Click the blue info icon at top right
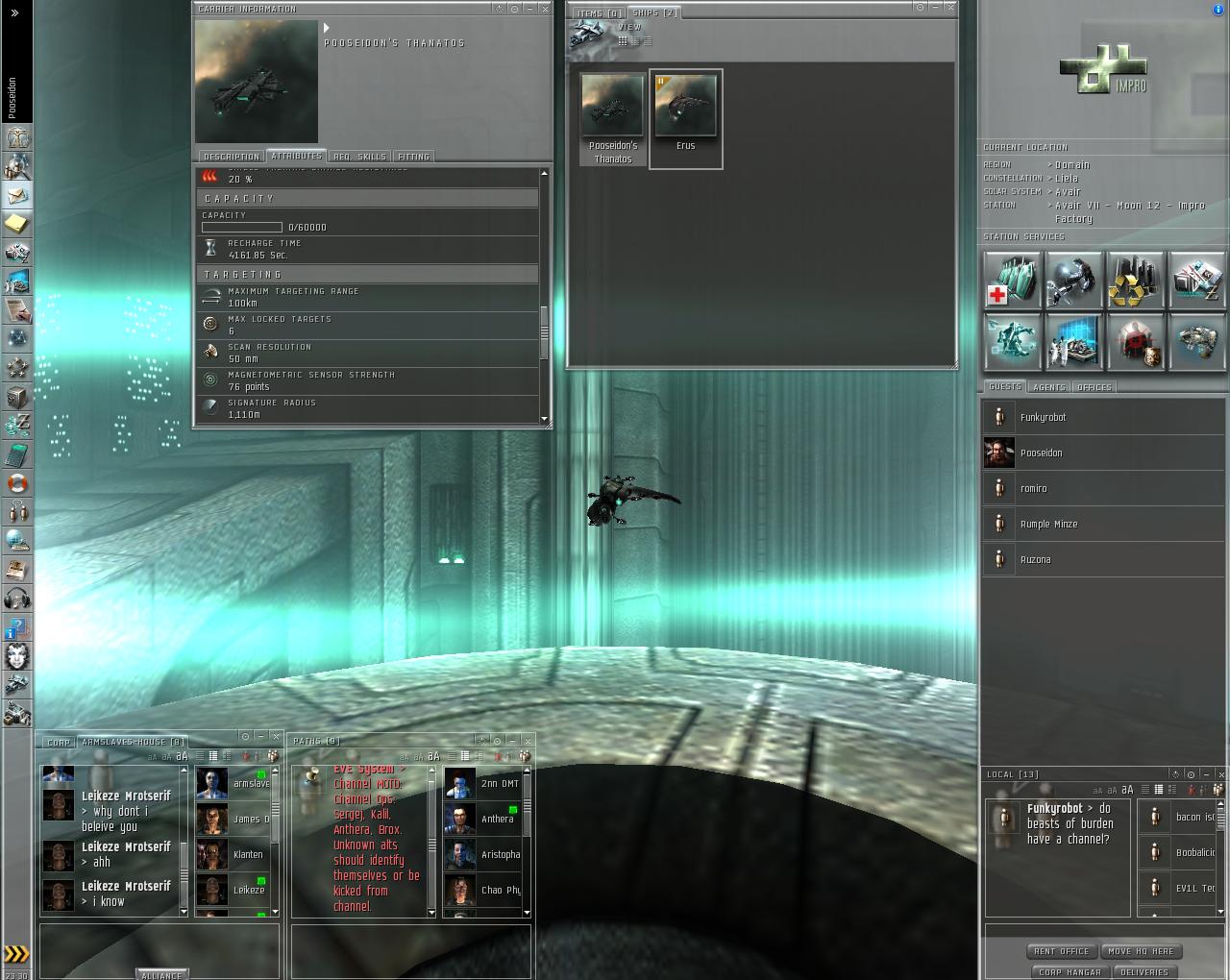Image resolution: width=1230 pixels, height=980 pixels. [x=1218, y=10]
